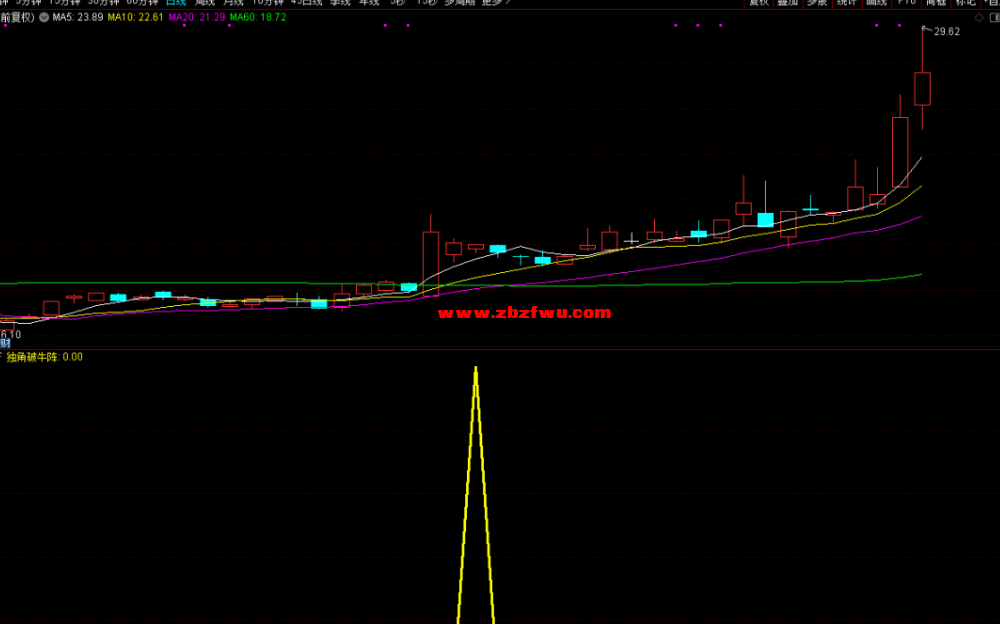Click the MA5: 23.89 label
1000x624 pixels.
coord(78,17)
